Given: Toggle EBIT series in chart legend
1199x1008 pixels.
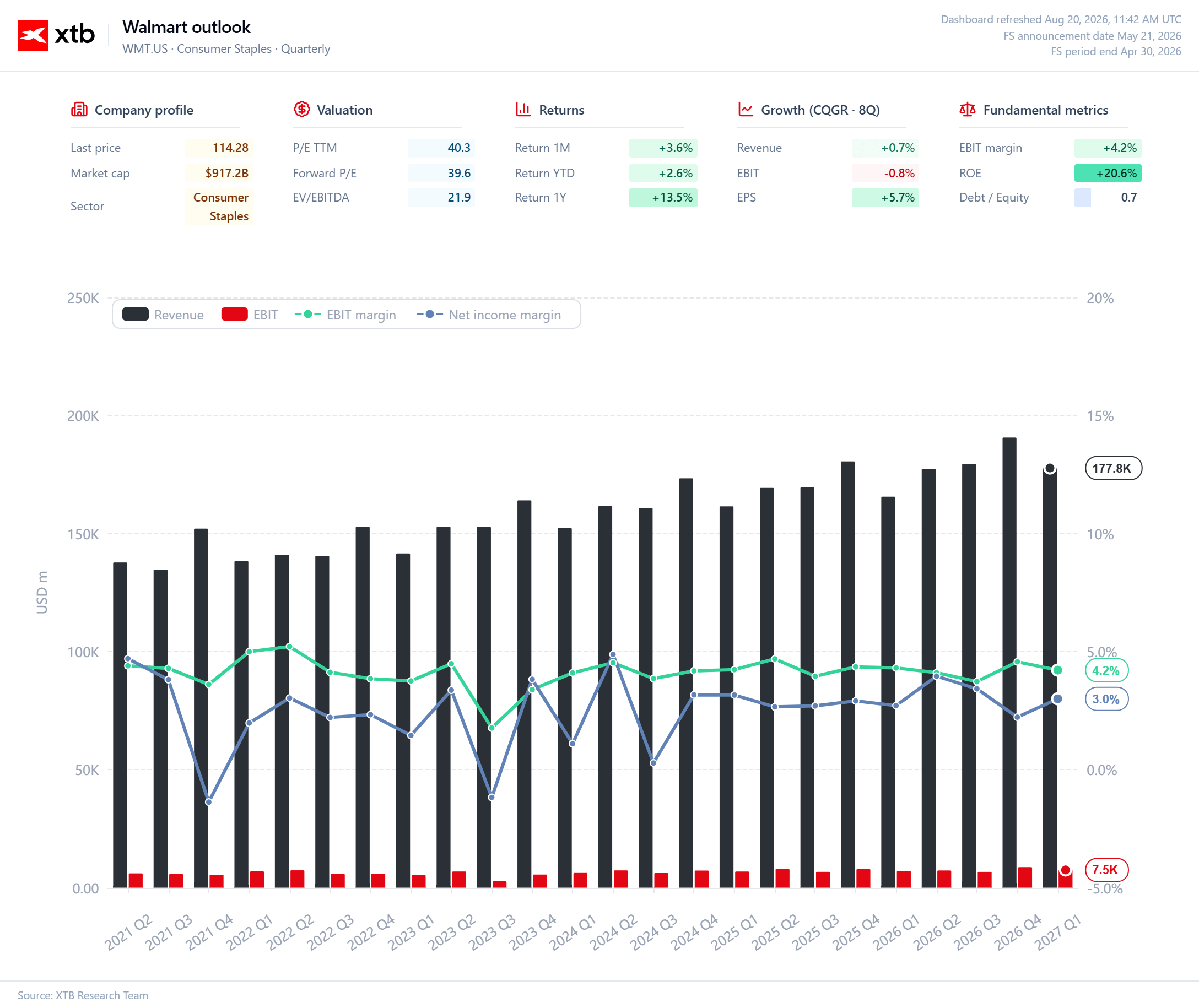Looking at the screenshot, I should 249,315.
